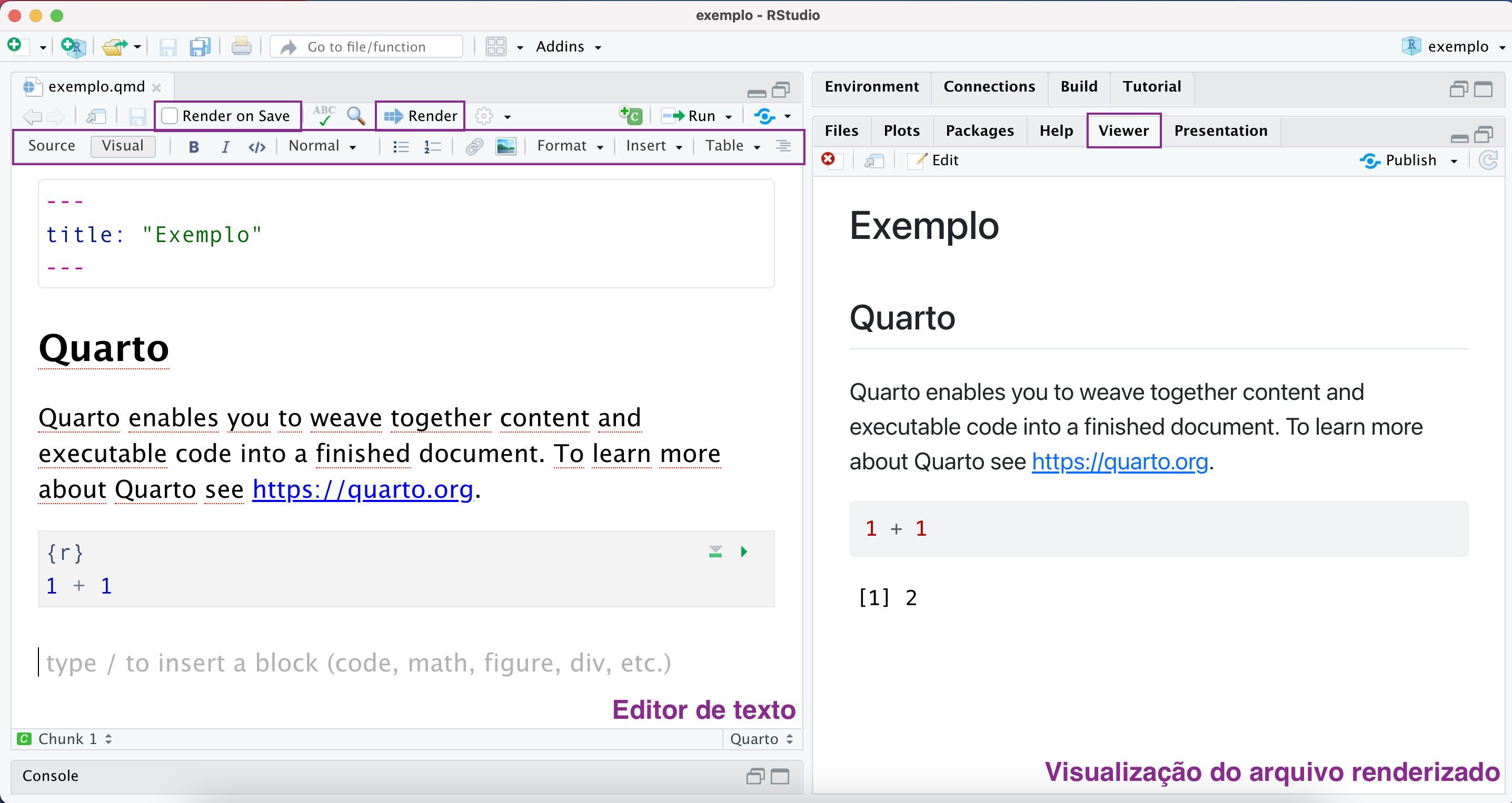Run the R chunk with the play arrow
1512x803 pixels.
coord(744,551)
